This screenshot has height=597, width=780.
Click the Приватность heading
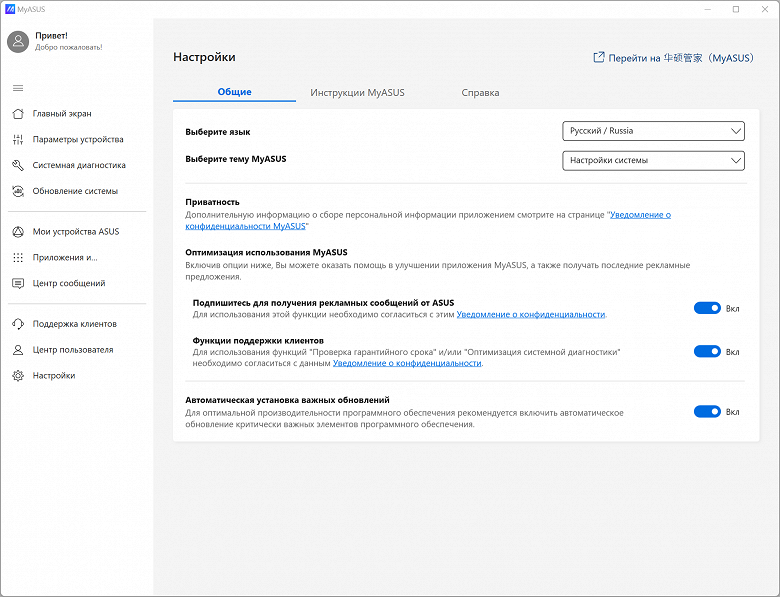coord(212,202)
